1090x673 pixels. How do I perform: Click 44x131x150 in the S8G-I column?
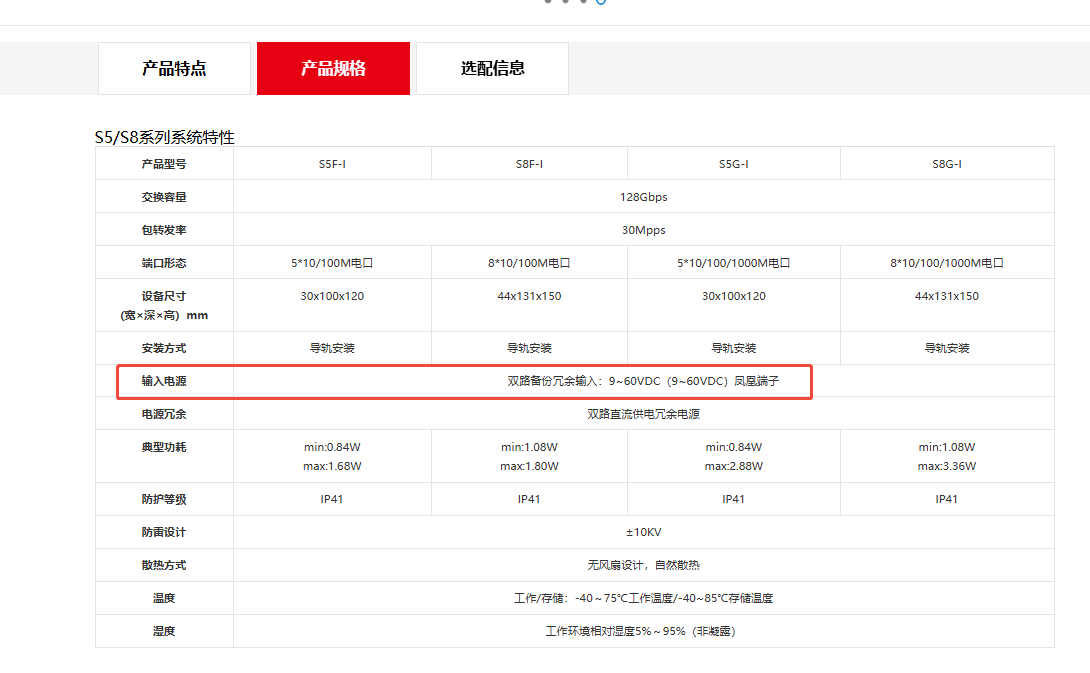click(947, 296)
